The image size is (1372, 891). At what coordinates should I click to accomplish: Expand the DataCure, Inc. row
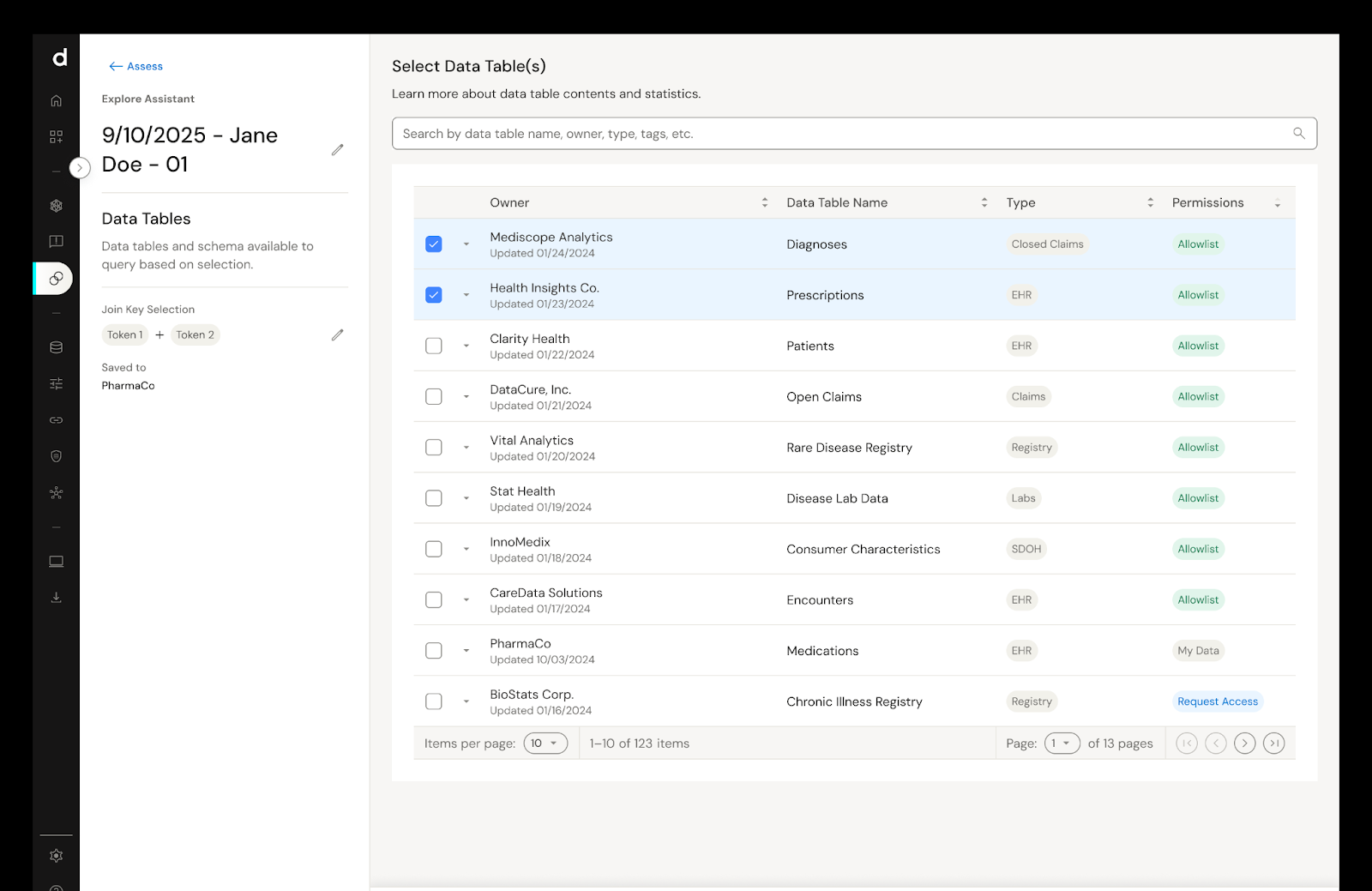[x=466, y=397]
